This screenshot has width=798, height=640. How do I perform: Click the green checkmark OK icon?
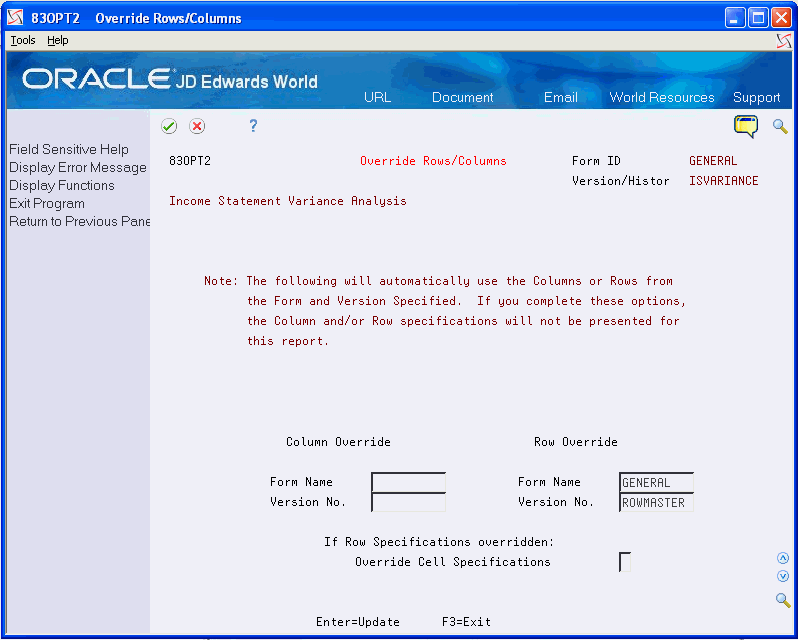(x=169, y=126)
